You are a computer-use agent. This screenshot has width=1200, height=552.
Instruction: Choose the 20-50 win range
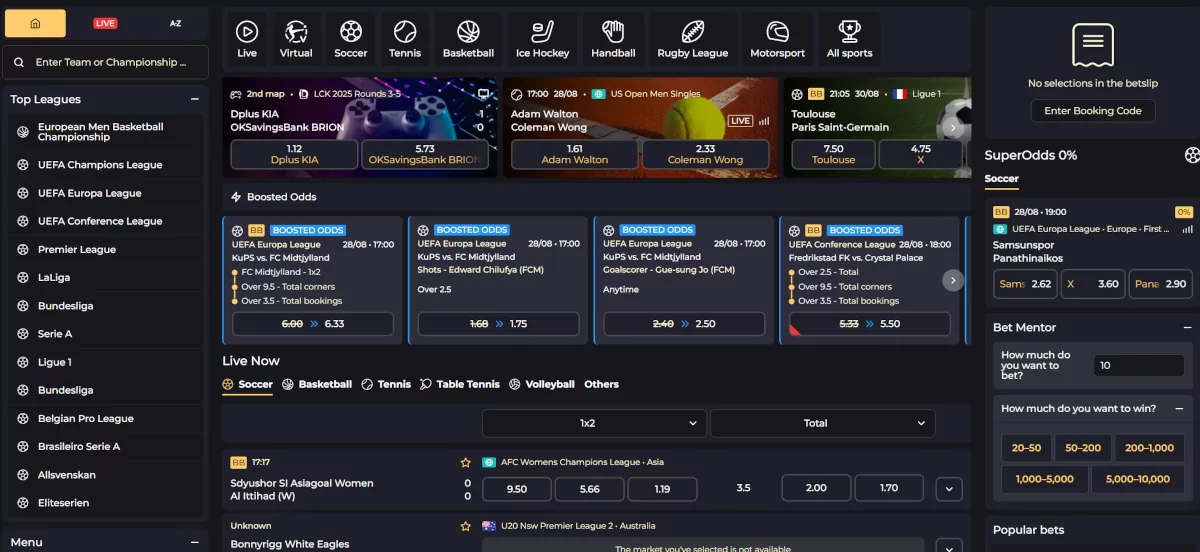point(1026,448)
